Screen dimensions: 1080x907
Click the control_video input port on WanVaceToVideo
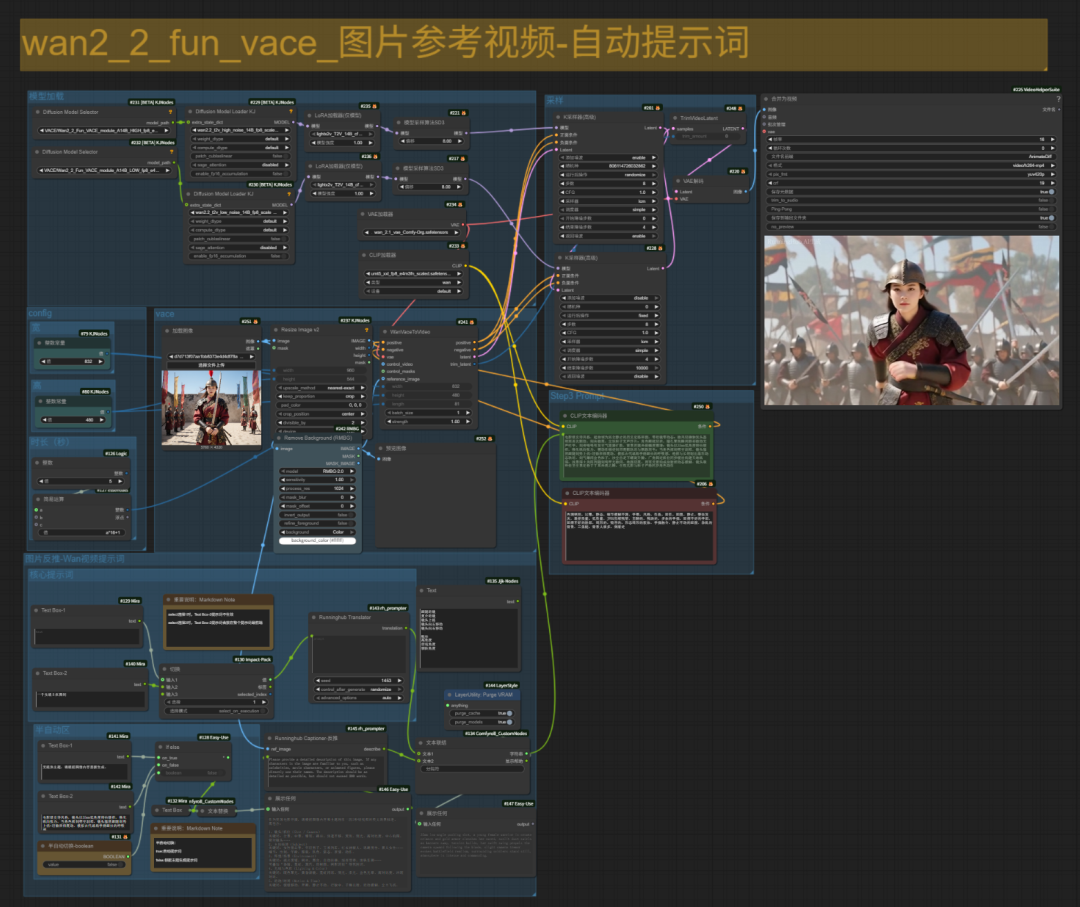[384, 364]
